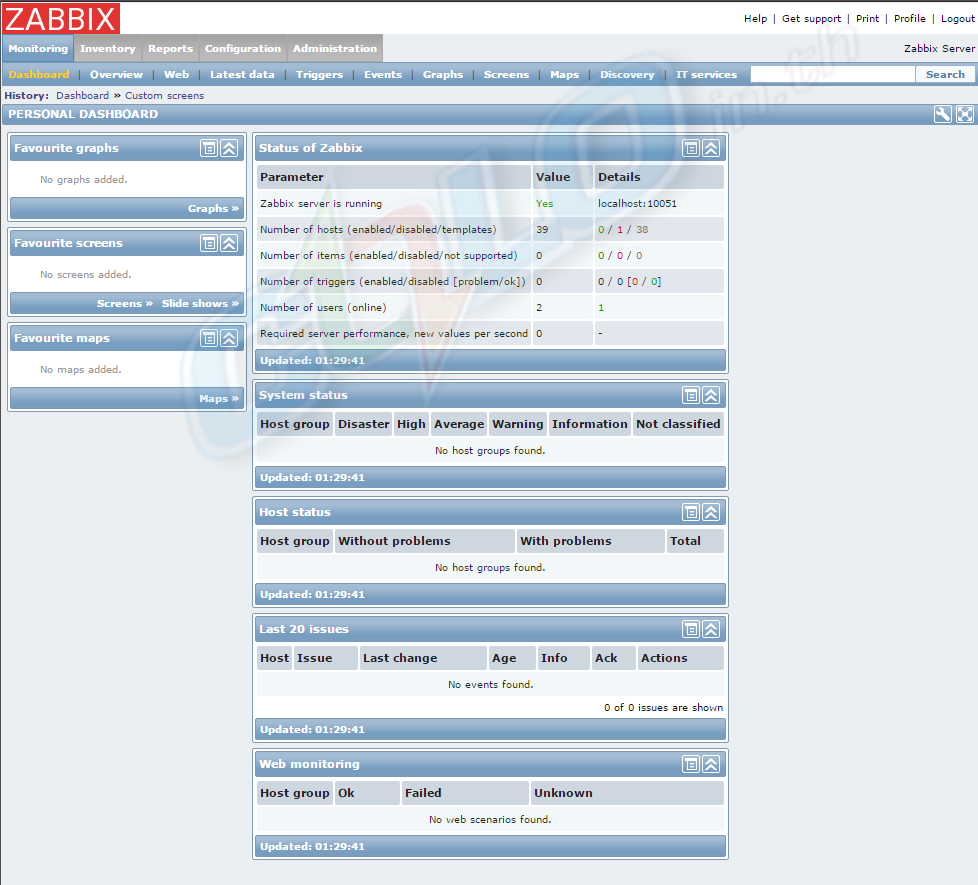978x885 pixels.
Task: Click the Help link
Action: click(755, 19)
